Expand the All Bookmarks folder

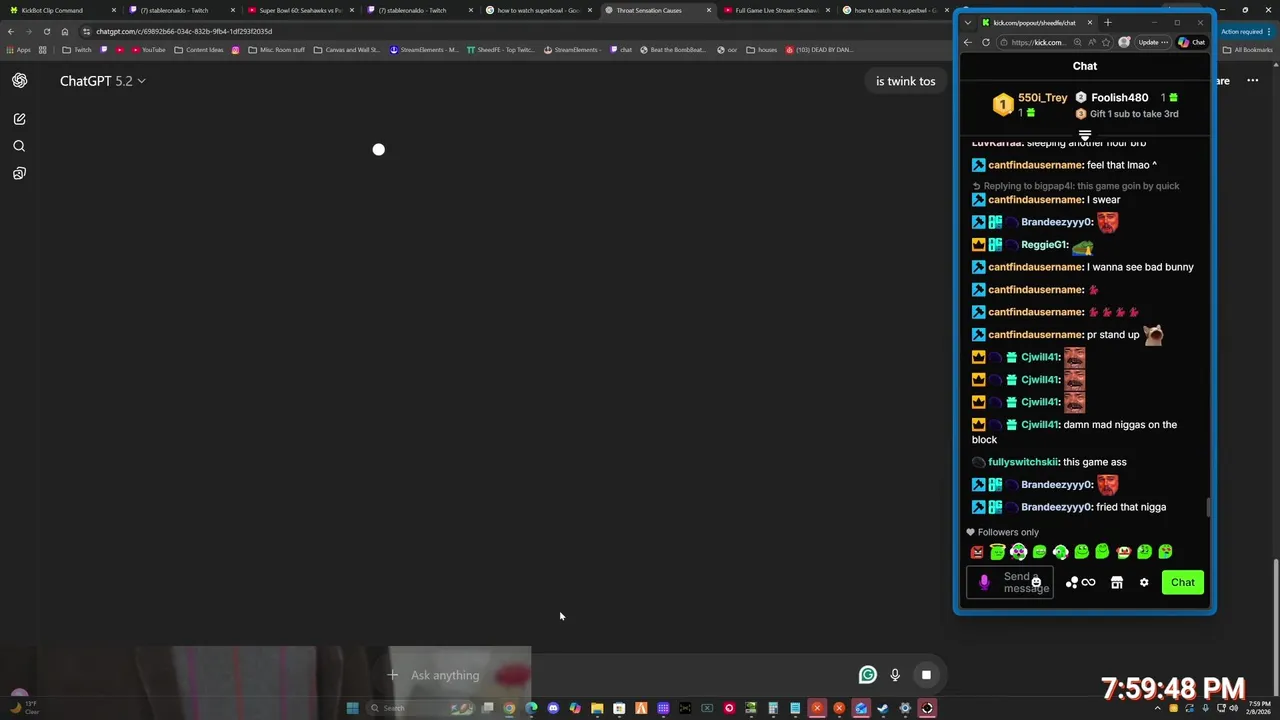pos(1248,49)
